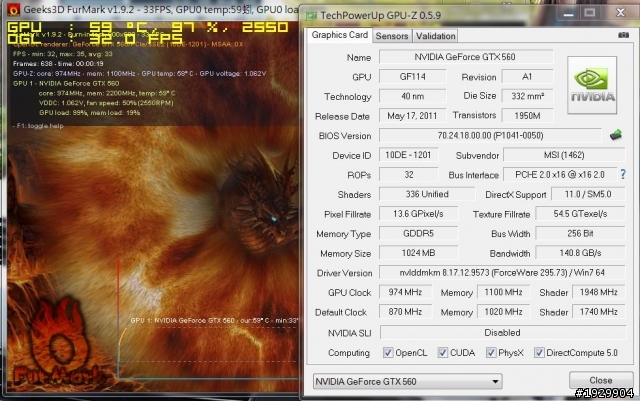This screenshot has height=401, width=640.
Task: Click the ROPs value 32
Action: pyautogui.click(x=409, y=174)
